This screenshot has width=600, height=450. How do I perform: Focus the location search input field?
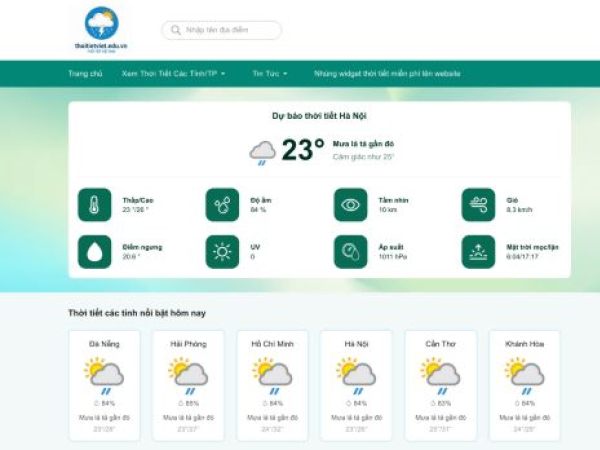pos(222,30)
